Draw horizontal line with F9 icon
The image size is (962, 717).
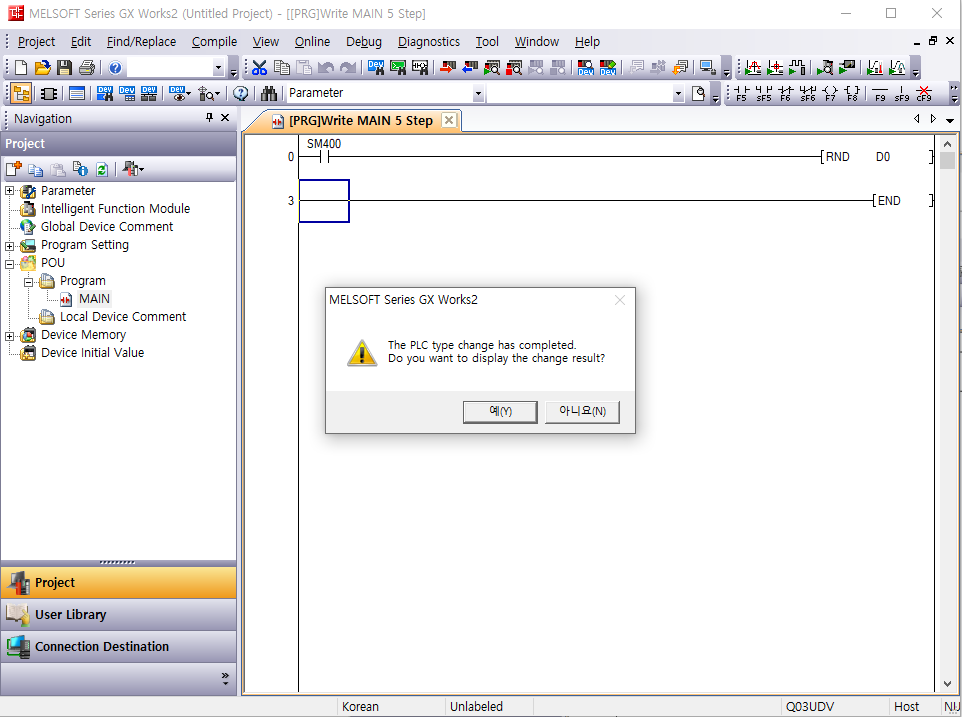pyautogui.click(x=880, y=93)
